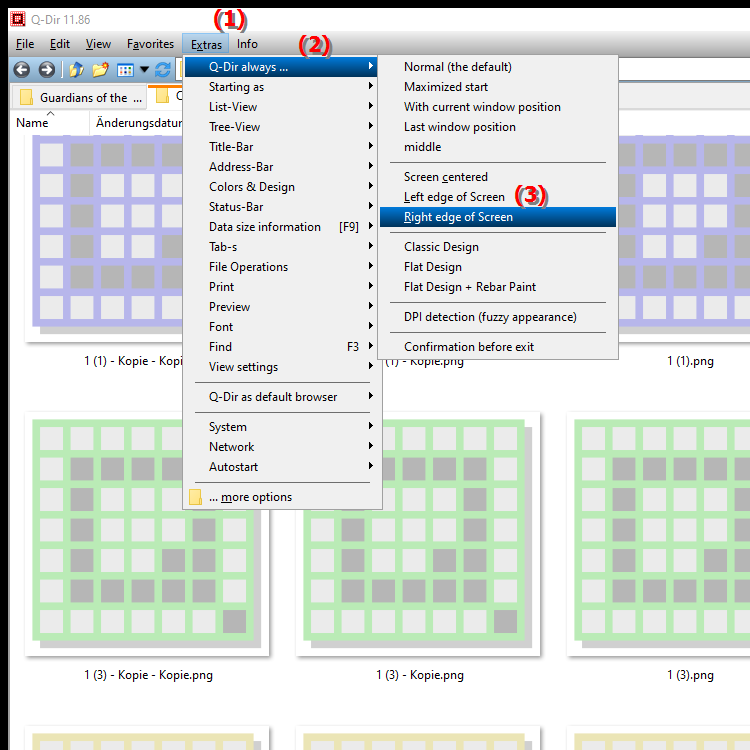750x750 pixels.
Task: Expand the Starting as submenu
Action: tap(281, 87)
